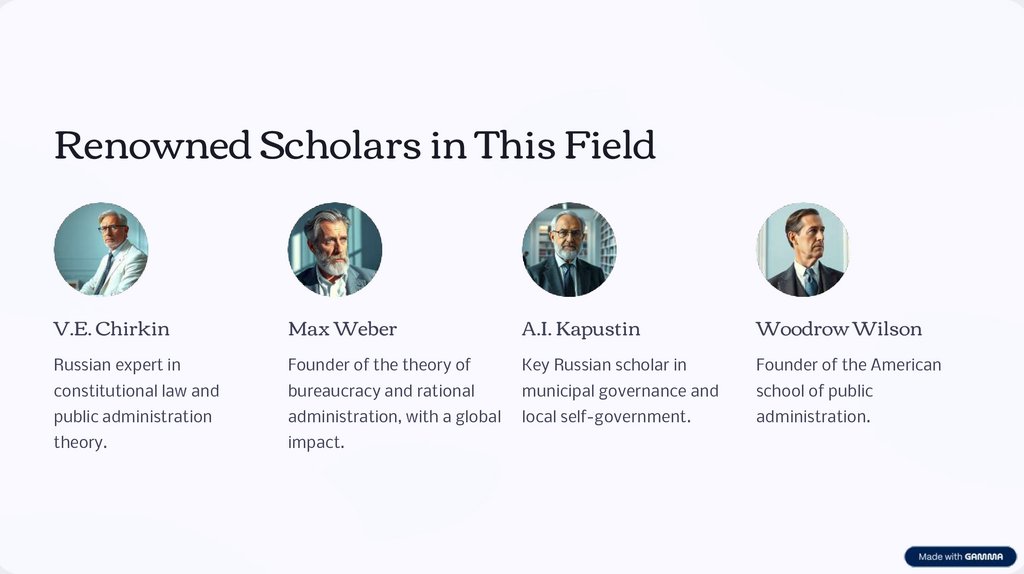
Task: Select Max Weber's round portrait image
Action: click(x=335, y=250)
